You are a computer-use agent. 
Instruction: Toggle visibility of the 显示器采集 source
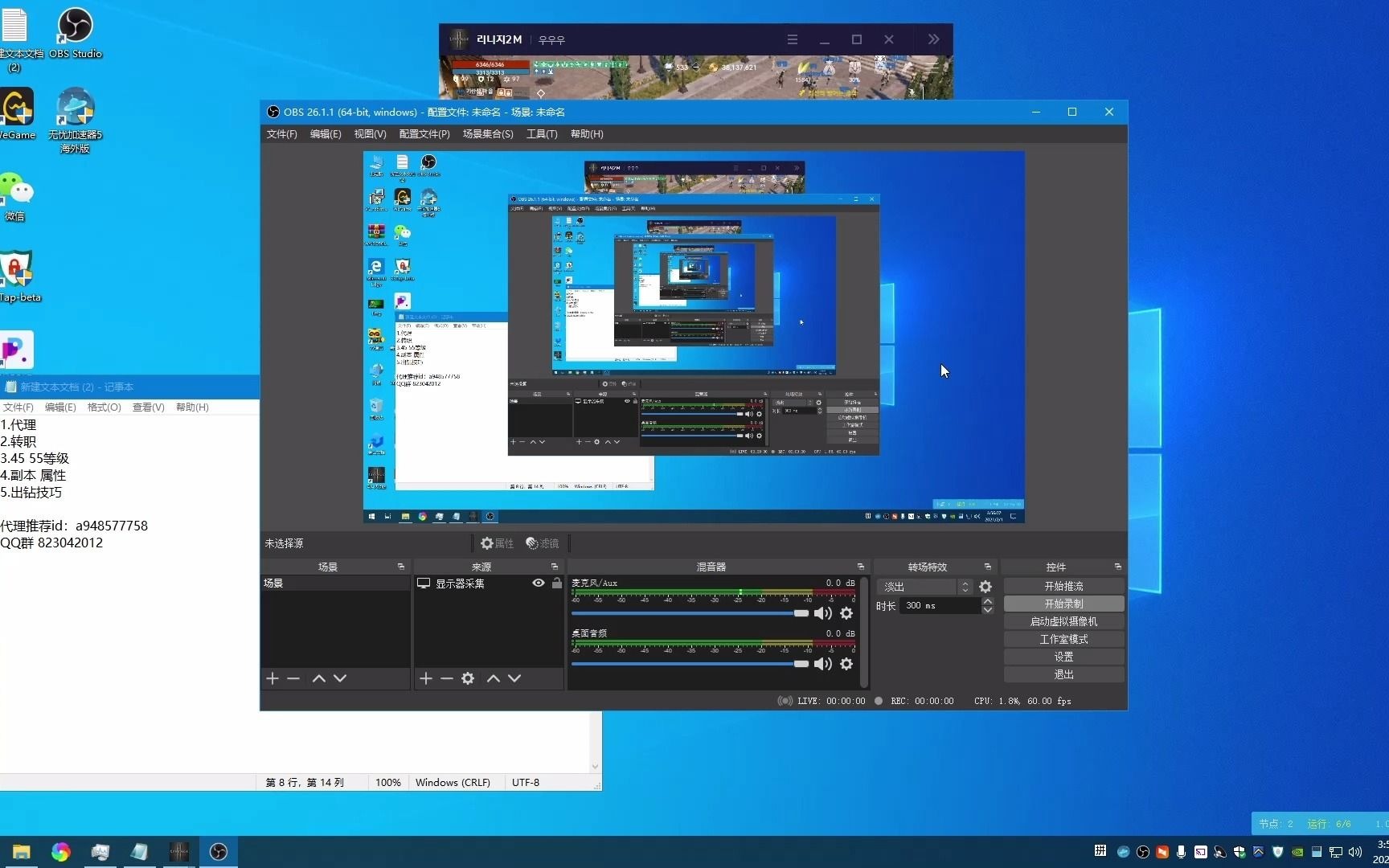coord(539,583)
